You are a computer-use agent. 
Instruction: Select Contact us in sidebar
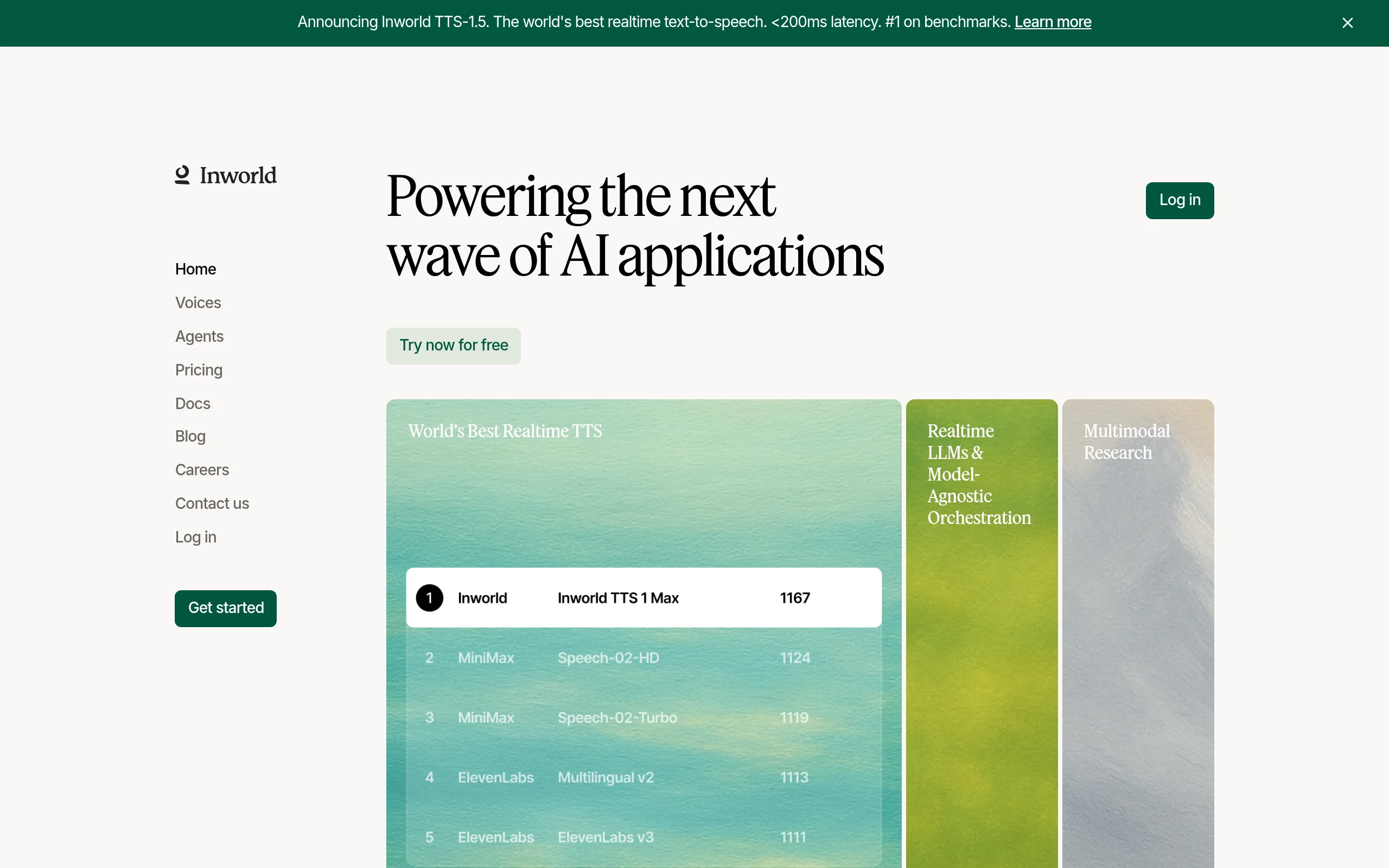(212, 503)
